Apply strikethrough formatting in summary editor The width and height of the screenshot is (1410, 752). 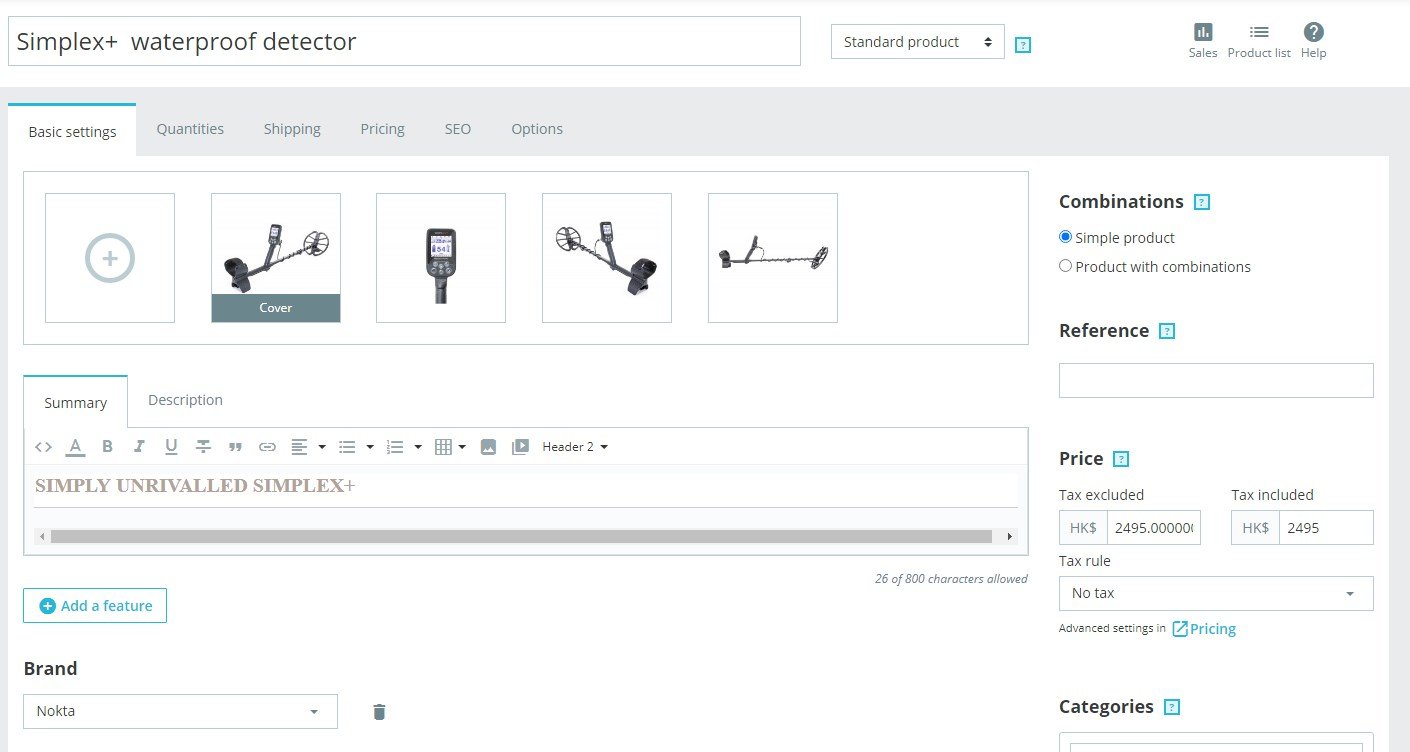tap(203, 447)
